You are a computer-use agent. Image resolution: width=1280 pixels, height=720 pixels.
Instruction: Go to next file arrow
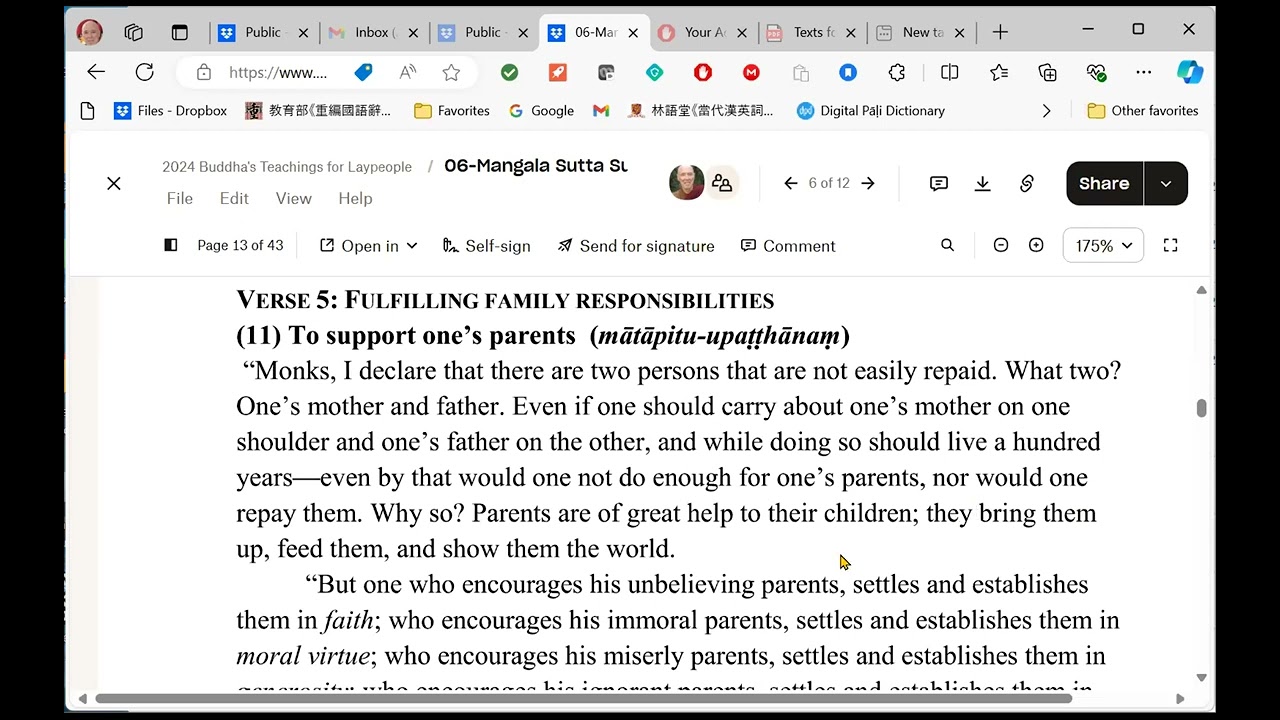pyautogui.click(x=868, y=183)
